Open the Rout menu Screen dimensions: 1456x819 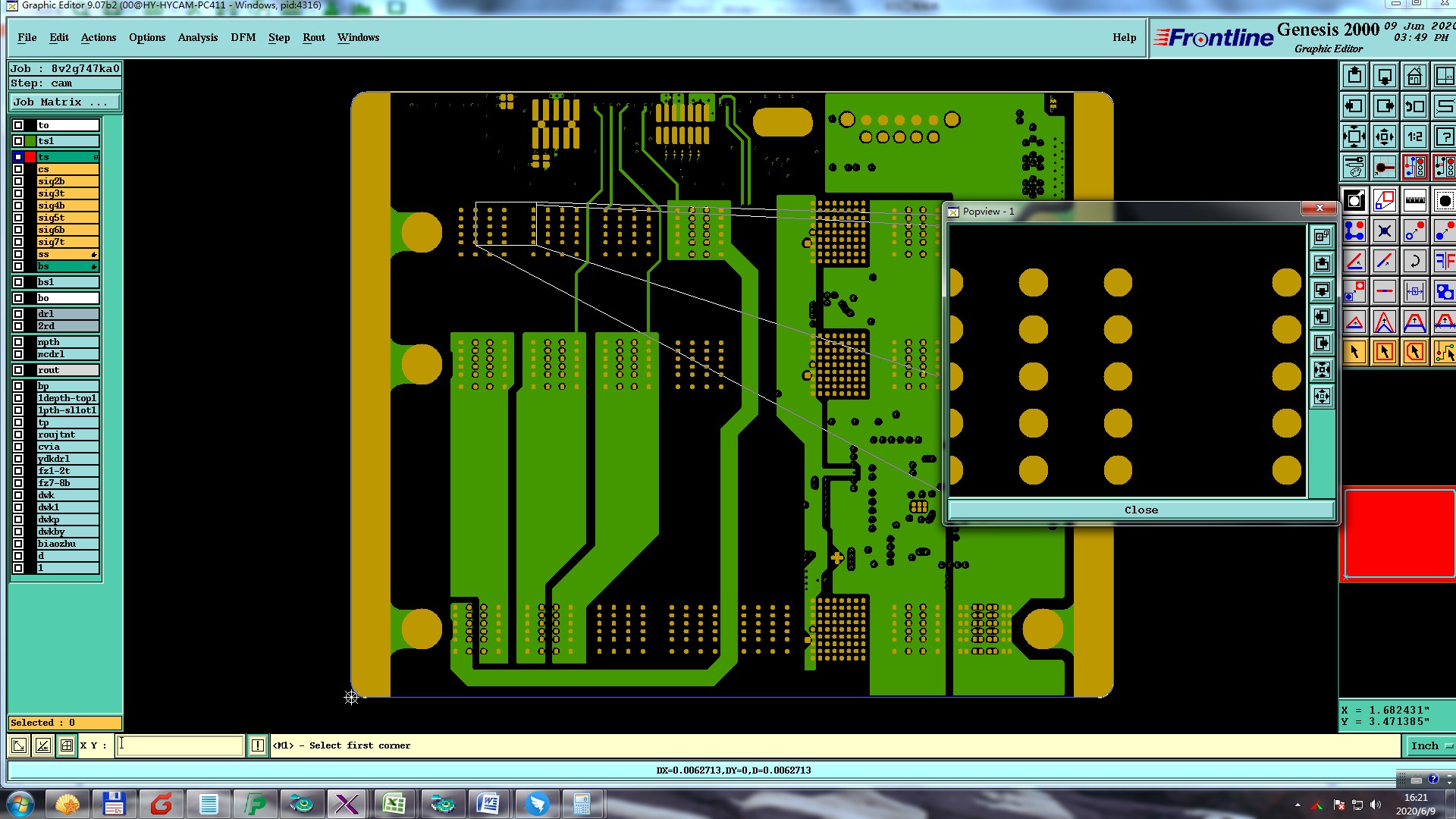[x=313, y=37]
